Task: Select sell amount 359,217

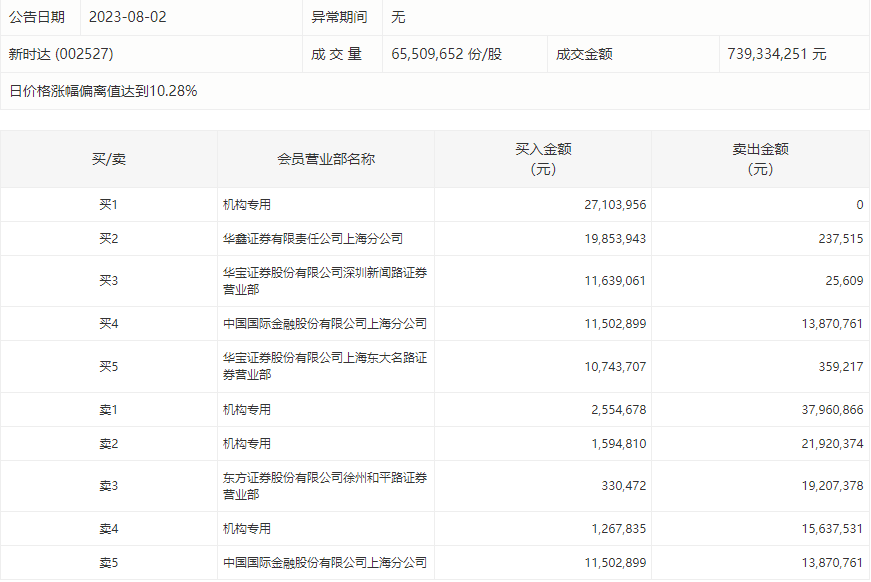Action: tap(840, 367)
